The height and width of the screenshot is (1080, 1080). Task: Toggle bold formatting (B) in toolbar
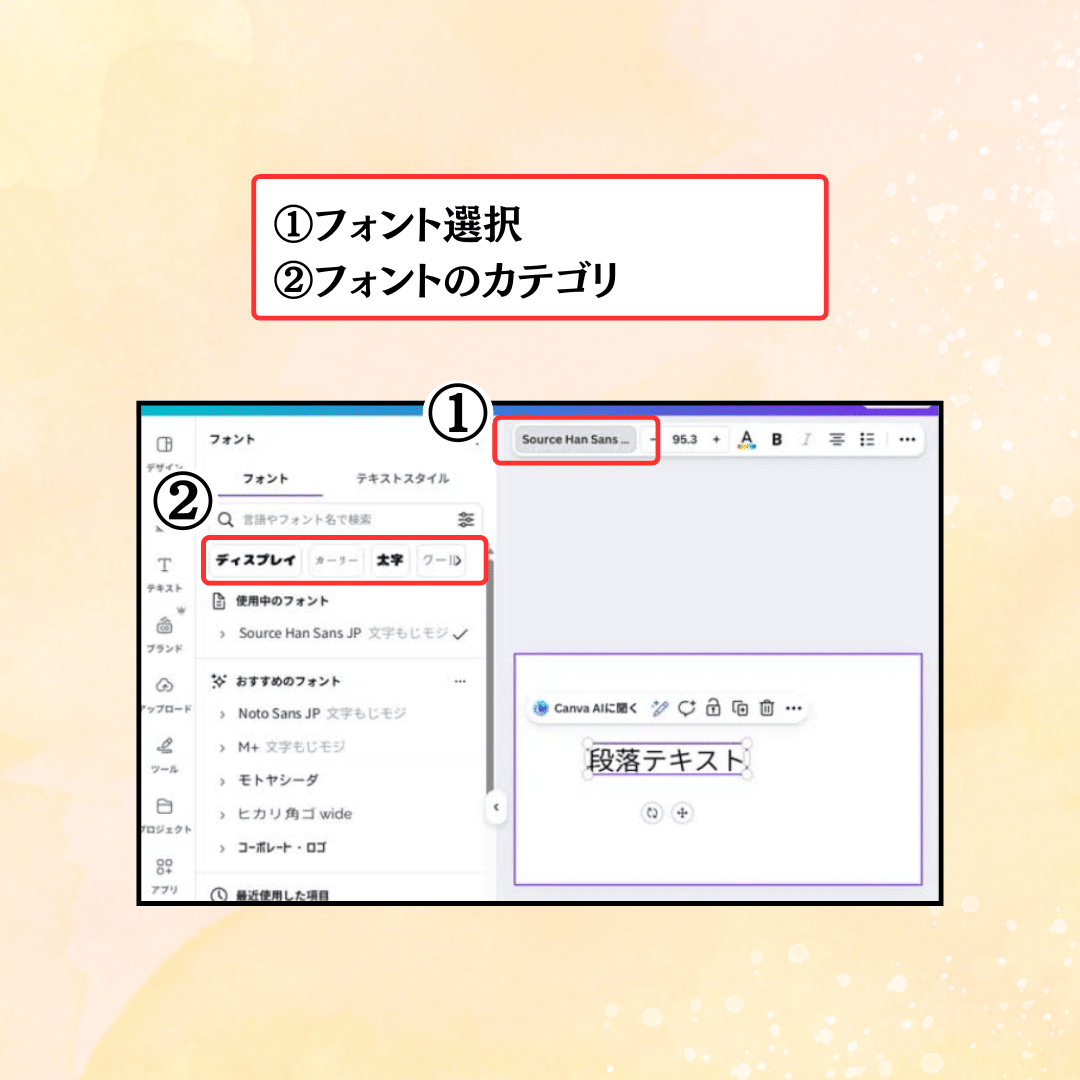click(x=777, y=439)
